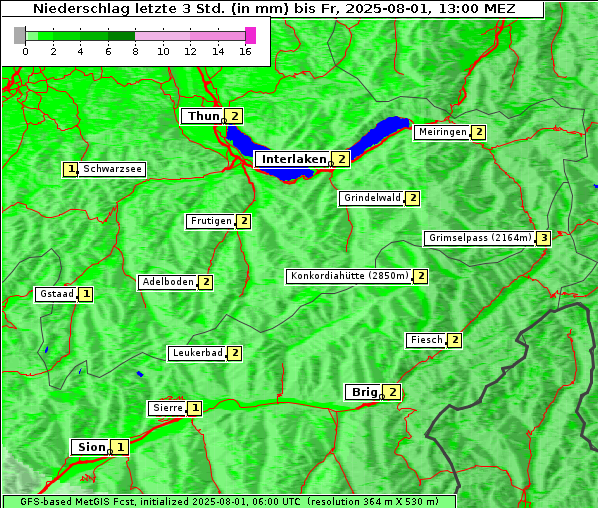Select the Meiringen value marker

click(x=479, y=132)
